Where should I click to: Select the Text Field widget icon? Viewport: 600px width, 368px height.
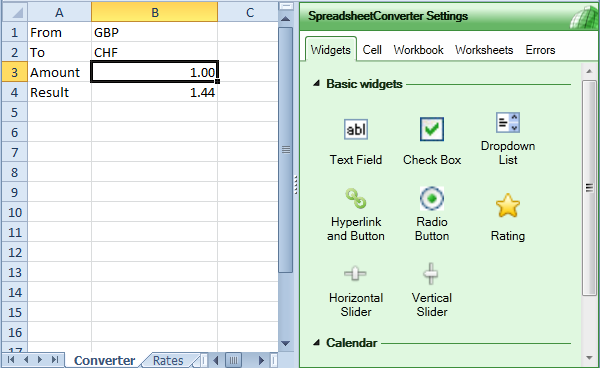pos(356,130)
